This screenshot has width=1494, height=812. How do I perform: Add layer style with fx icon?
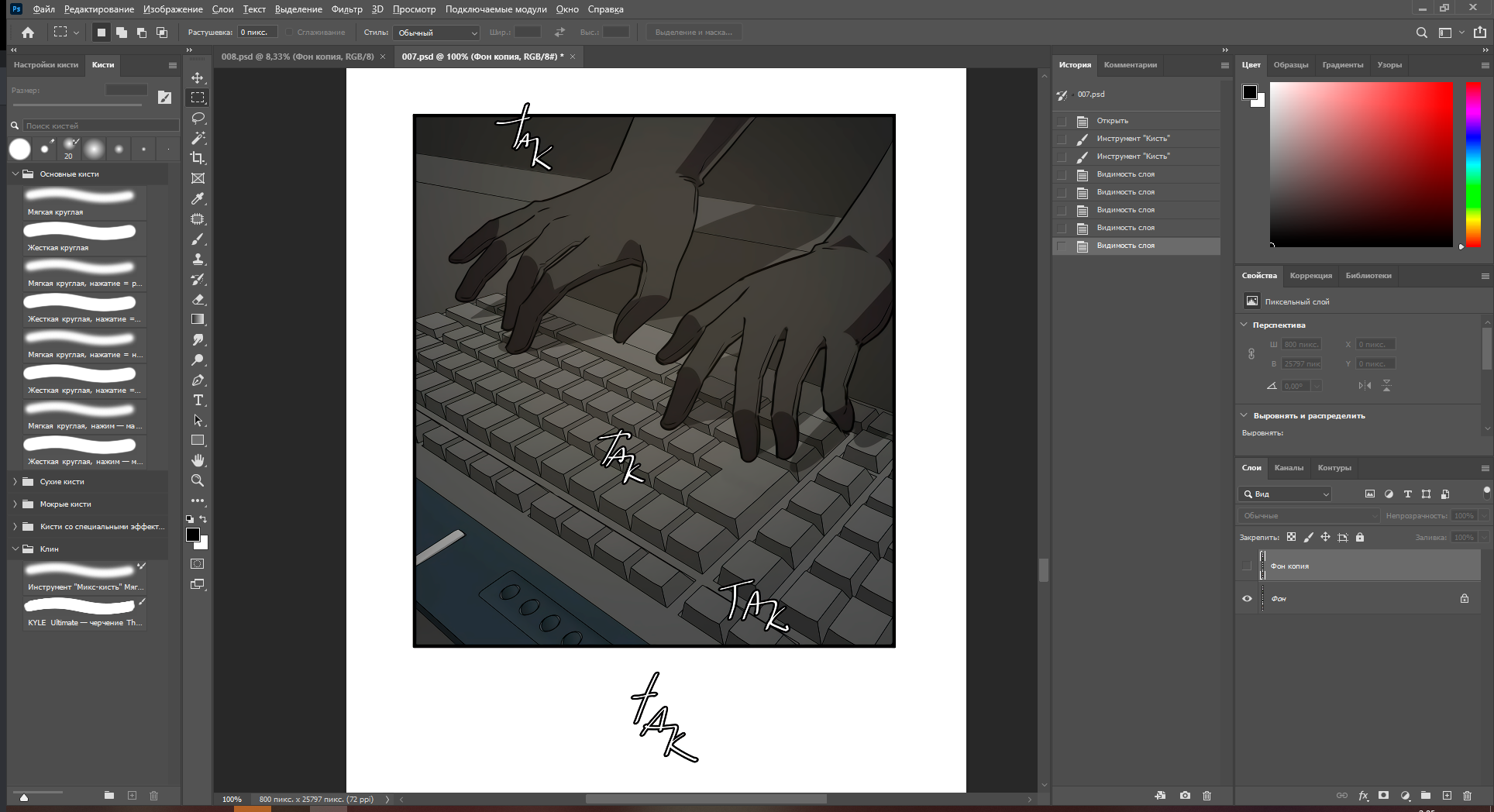tap(1363, 796)
